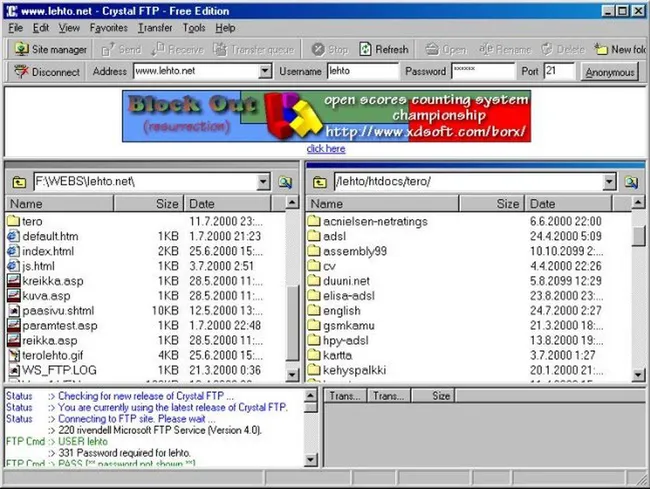Image resolution: width=650 pixels, height=489 pixels.
Task: Follow the click here banner link
Action: [326, 149]
